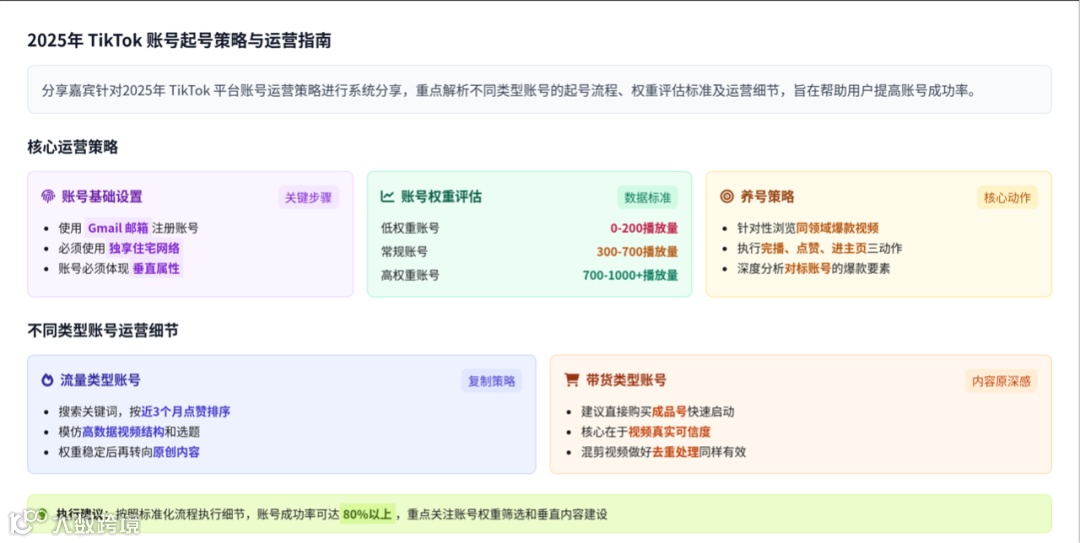Click the 复制策略 badge
The height and width of the screenshot is (543, 1080).
coord(492,380)
